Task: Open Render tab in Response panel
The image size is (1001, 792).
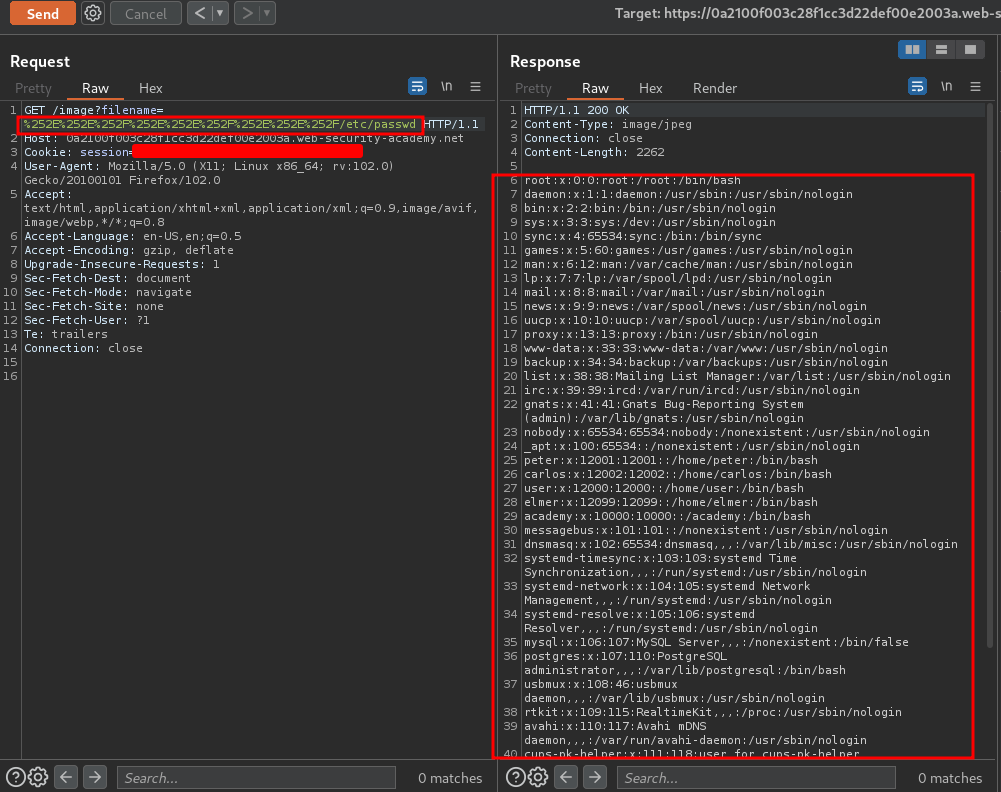Action: pos(715,88)
